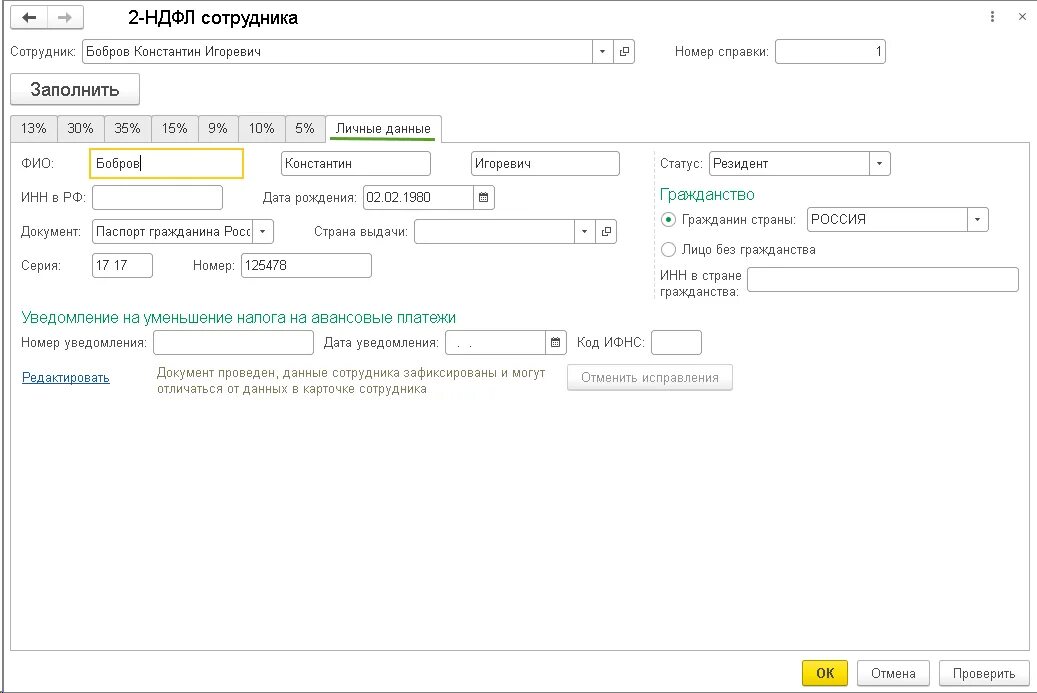Switch to the 13% tab
Image resolution: width=1037 pixels, height=693 pixels.
34,128
